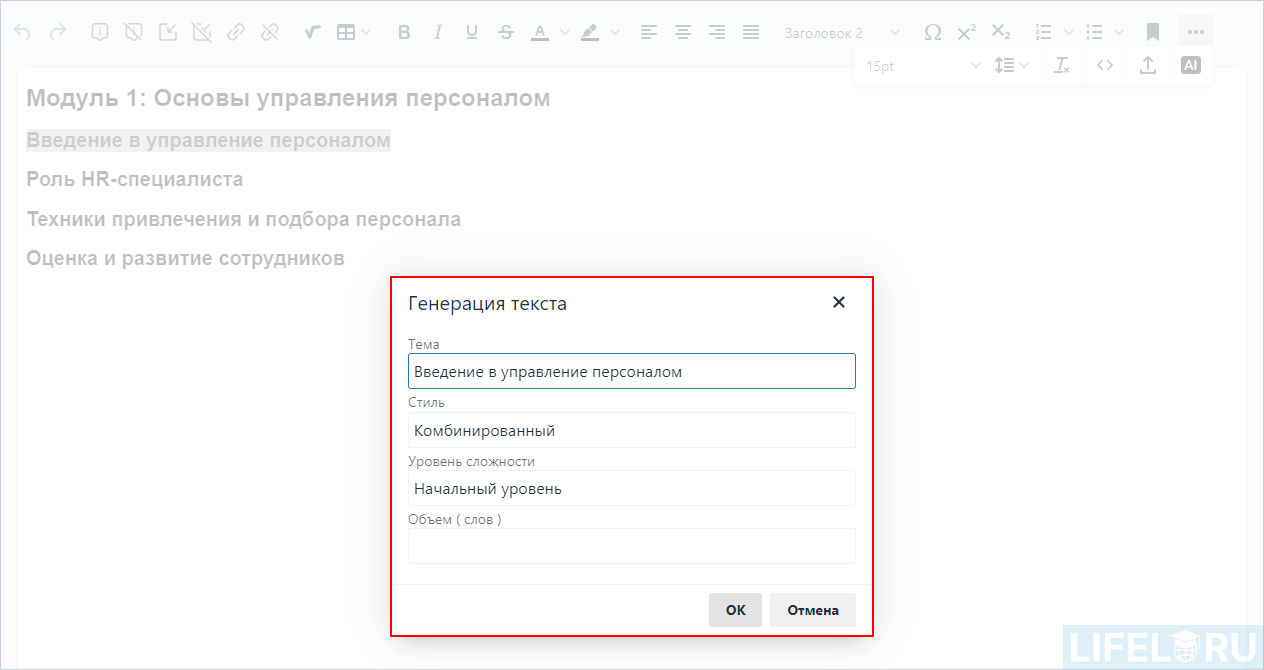The height and width of the screenshot is (670, 1264).
Task: Confirm text generation with OK button
Action: tap(735, 610)
